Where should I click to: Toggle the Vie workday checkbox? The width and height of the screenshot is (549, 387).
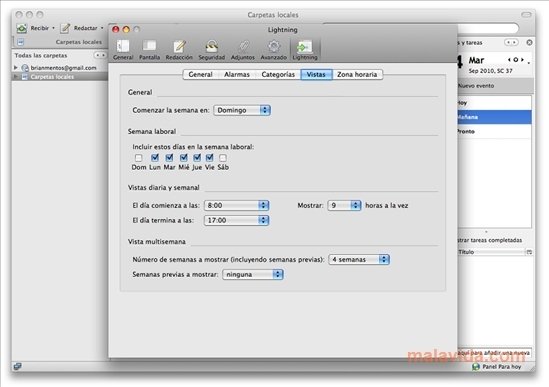tap(209, 158)
